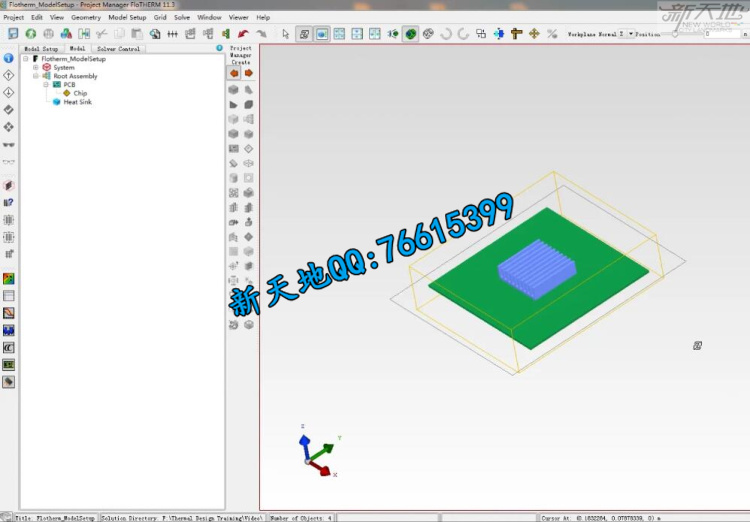
Task: Open the Geometry menu
Action: [86, 17]
